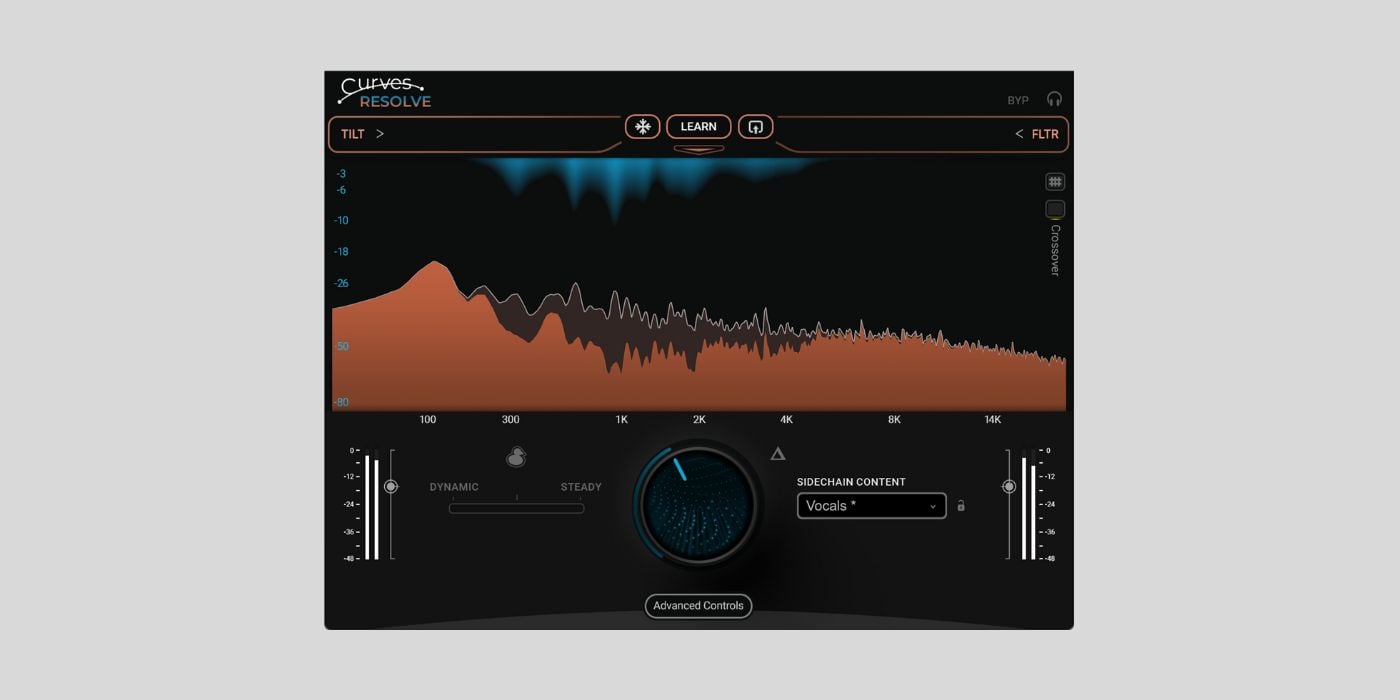Click the duck ducking icon

516,457
